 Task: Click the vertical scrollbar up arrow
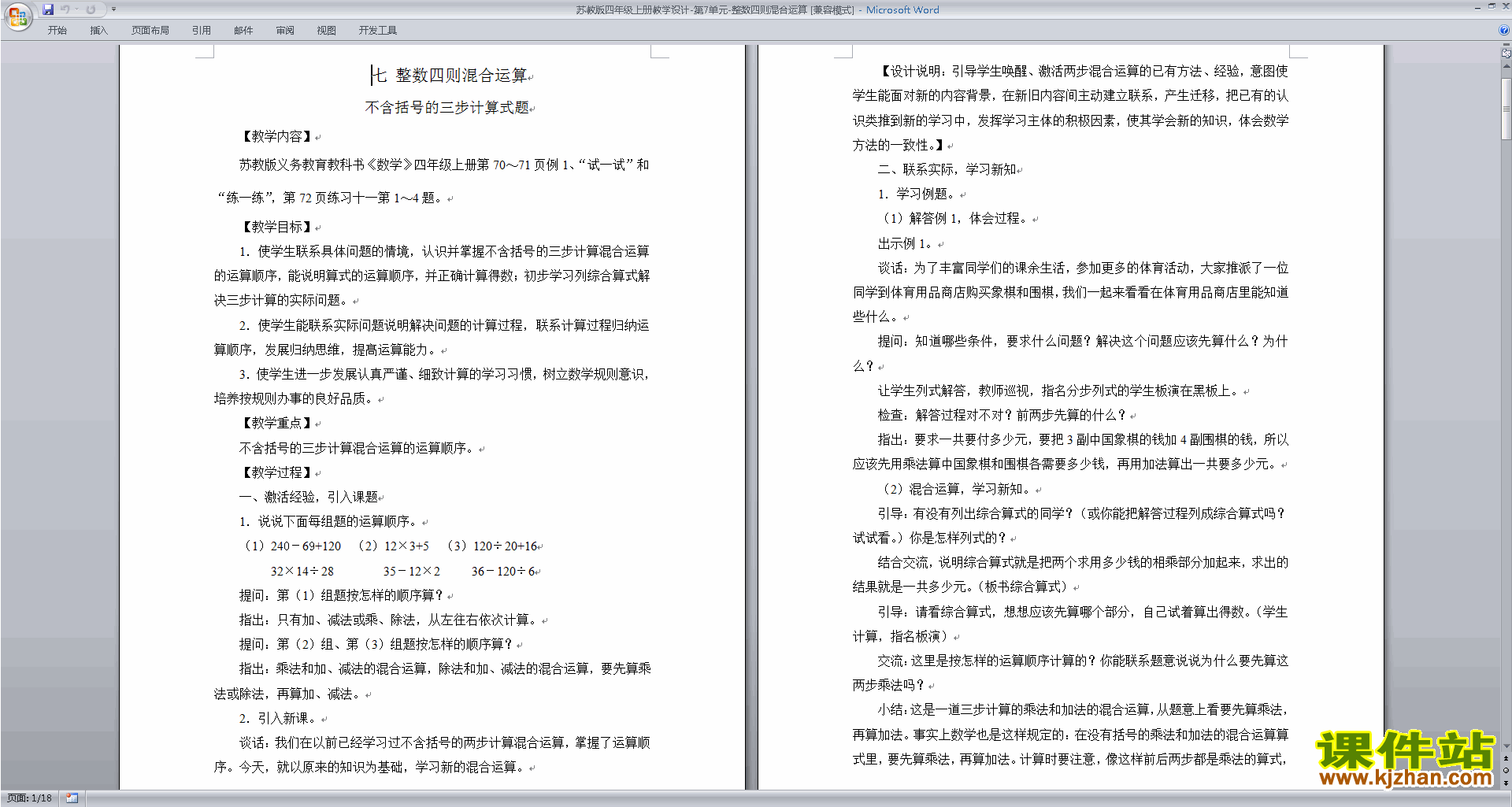(x=1506, y=66)
